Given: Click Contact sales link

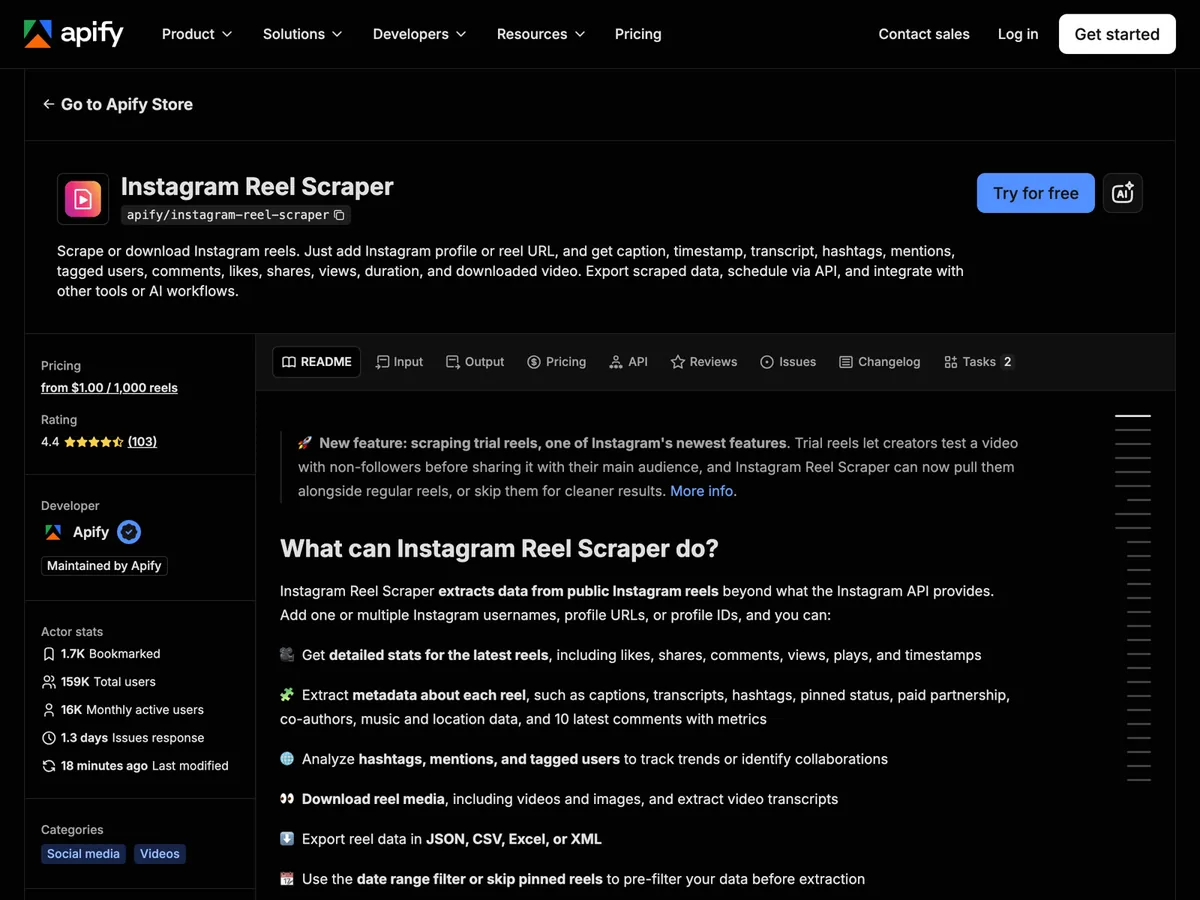Looking at the screenshot, I should (x=924, y=34).
